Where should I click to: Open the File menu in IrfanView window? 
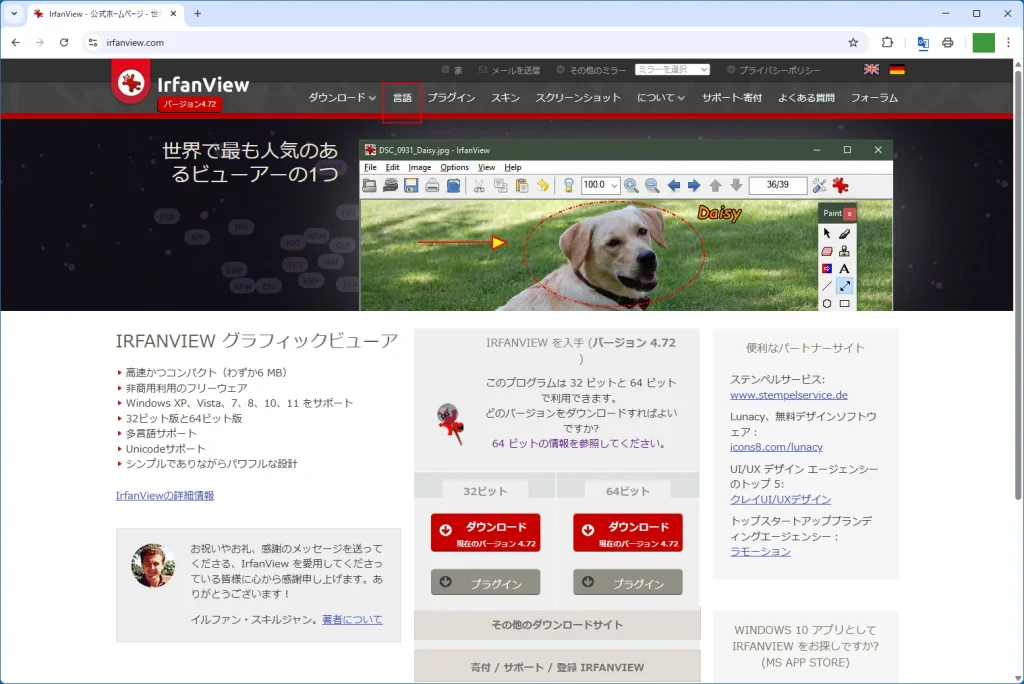pos(370,167)
